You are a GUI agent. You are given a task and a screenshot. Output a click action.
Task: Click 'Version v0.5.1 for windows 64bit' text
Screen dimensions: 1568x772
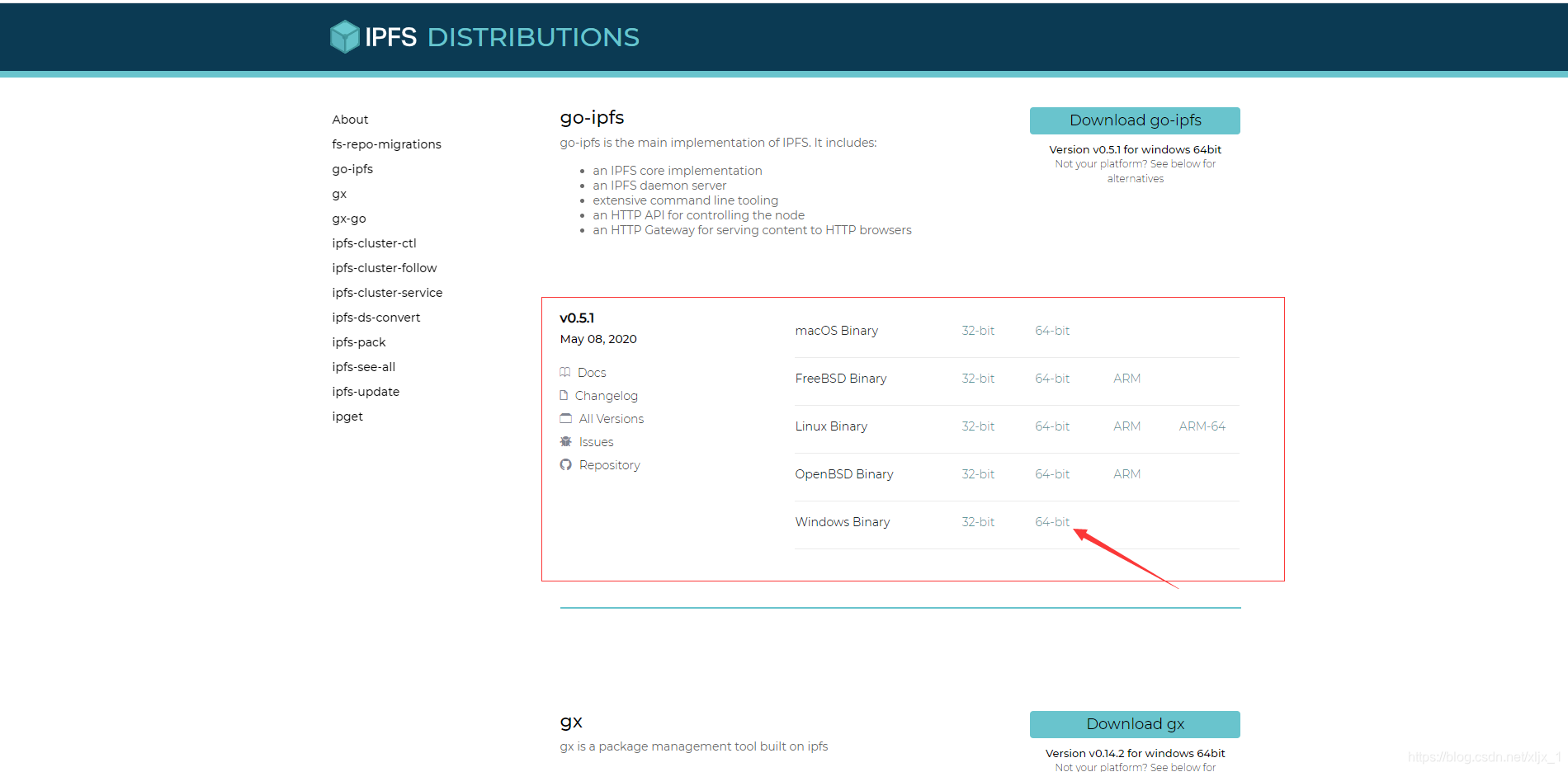pos(1135,149)
